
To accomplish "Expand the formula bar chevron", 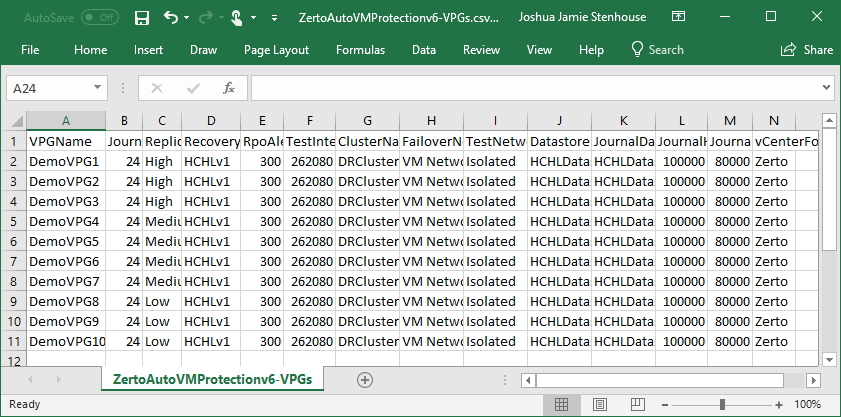I will coord(827,88).
